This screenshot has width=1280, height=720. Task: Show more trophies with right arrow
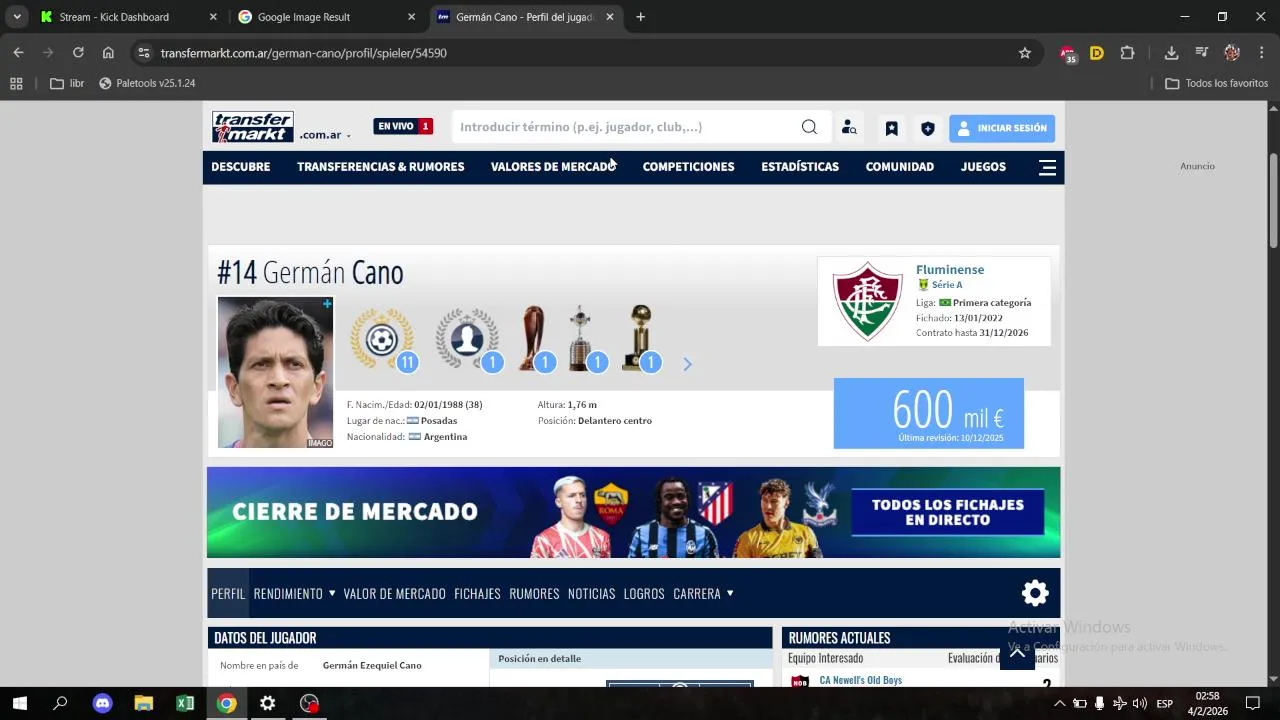click(687, 364)
